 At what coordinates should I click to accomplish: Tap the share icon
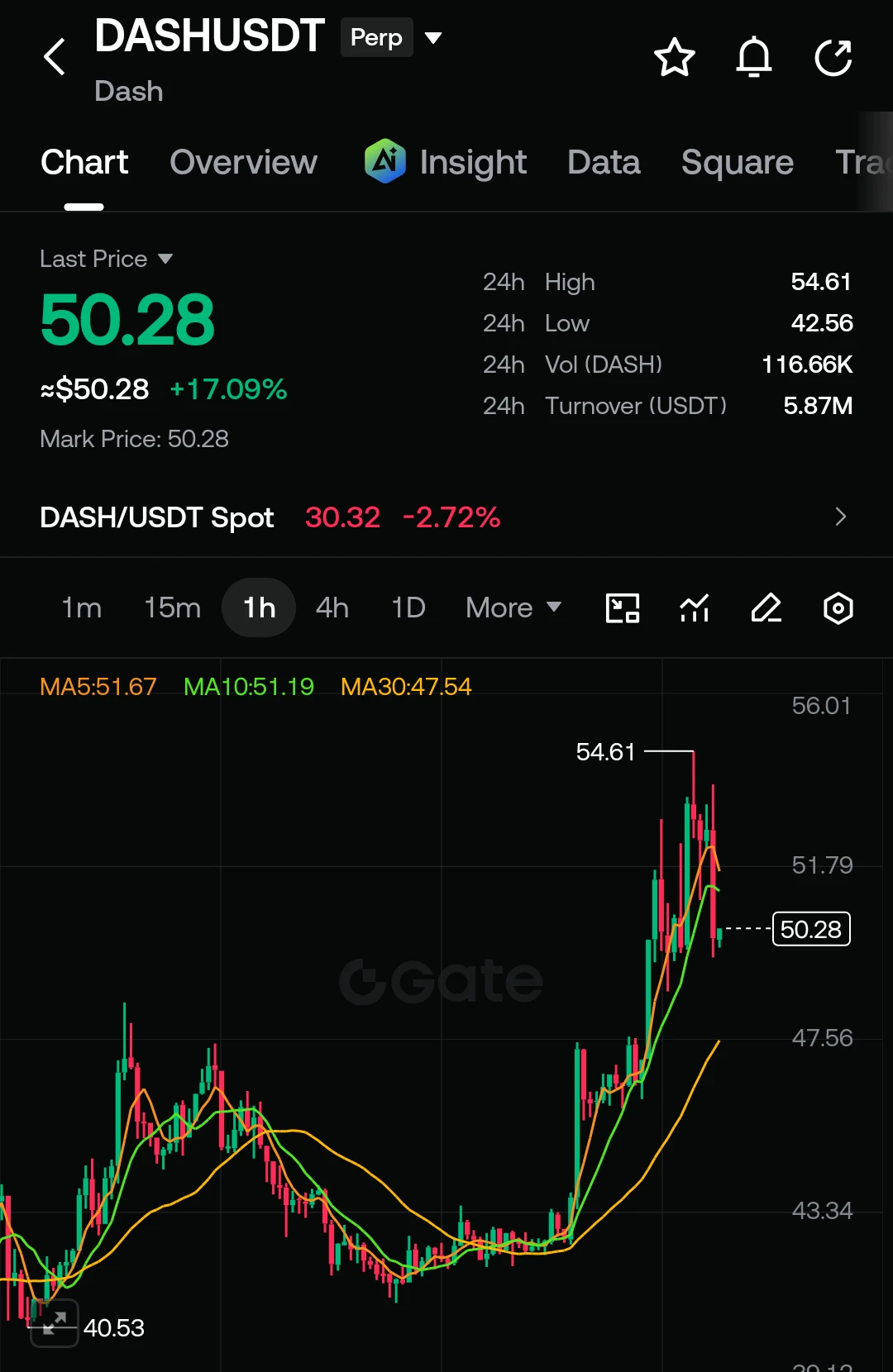tap(833, 58)
